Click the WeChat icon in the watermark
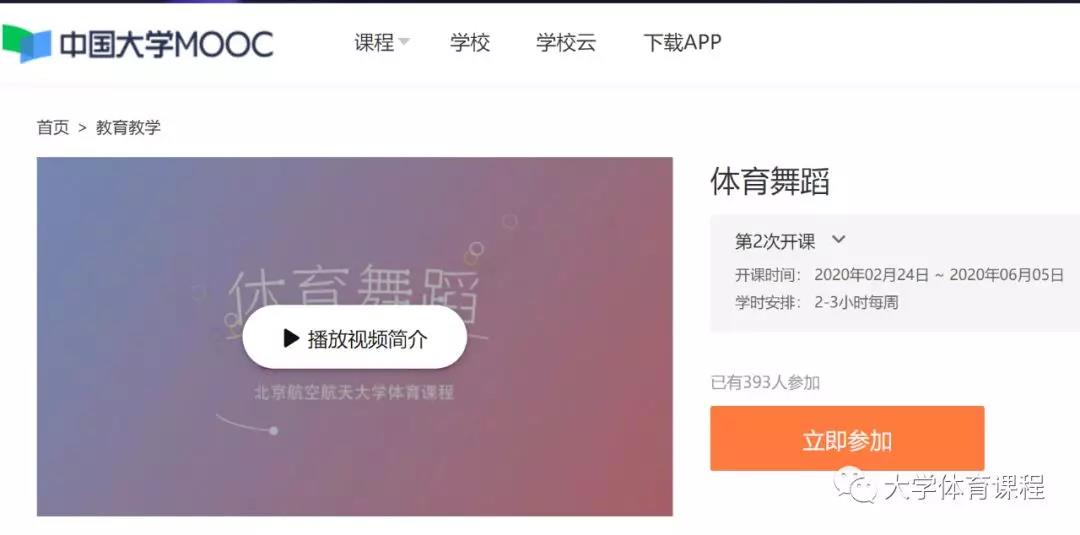This screenshot has height=535, width=1080. coord(855,484)
